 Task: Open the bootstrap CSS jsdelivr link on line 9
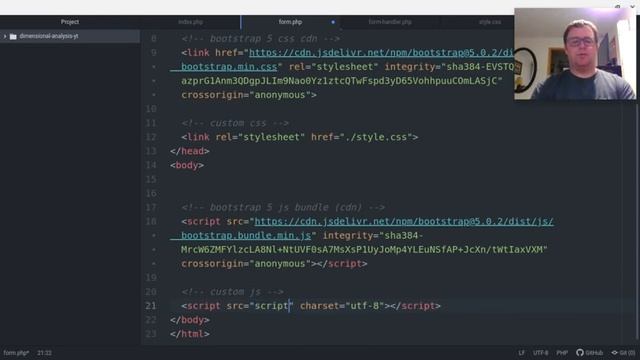point(381,53)
